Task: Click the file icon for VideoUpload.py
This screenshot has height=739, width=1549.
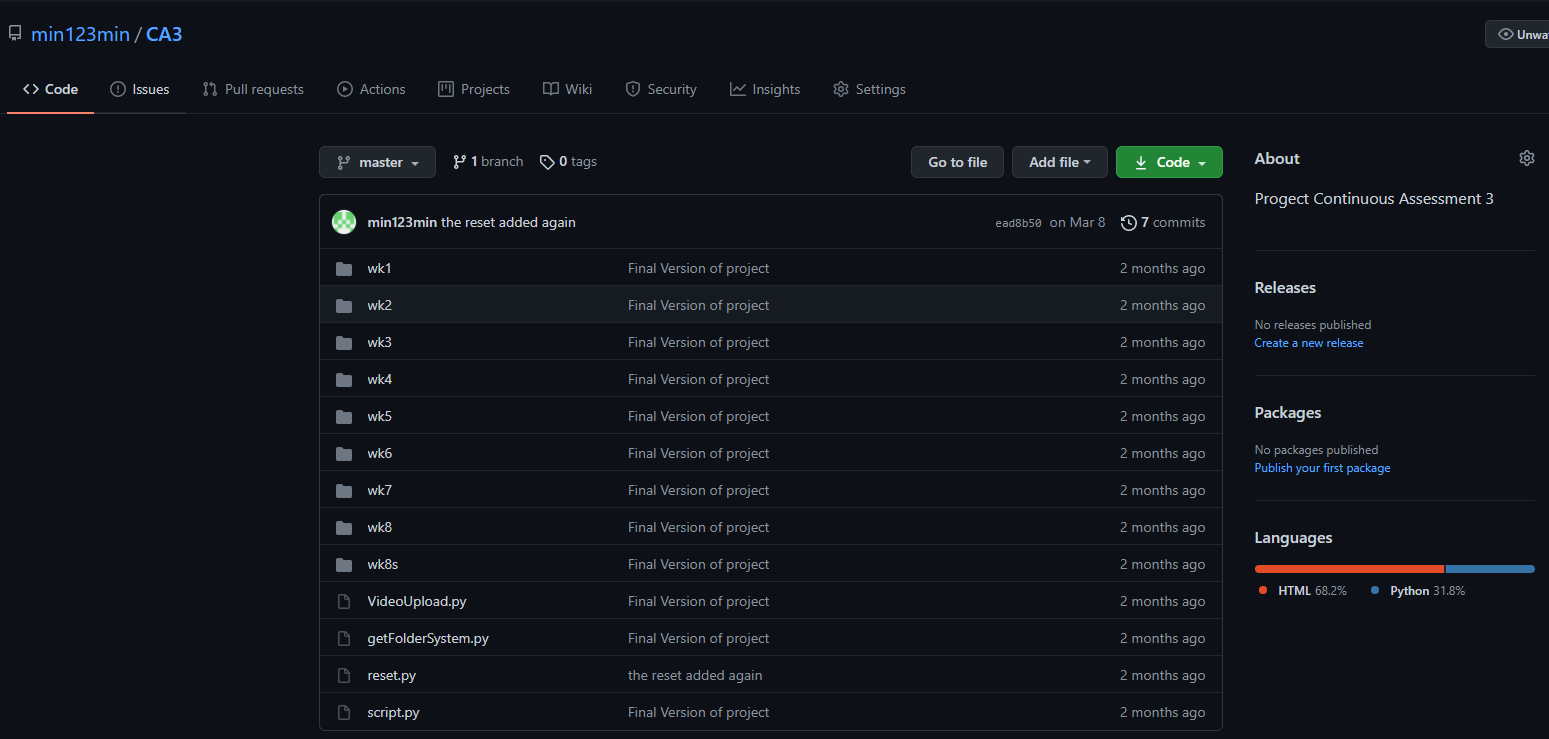Action: pyautogui.click(x=344, y=602)
